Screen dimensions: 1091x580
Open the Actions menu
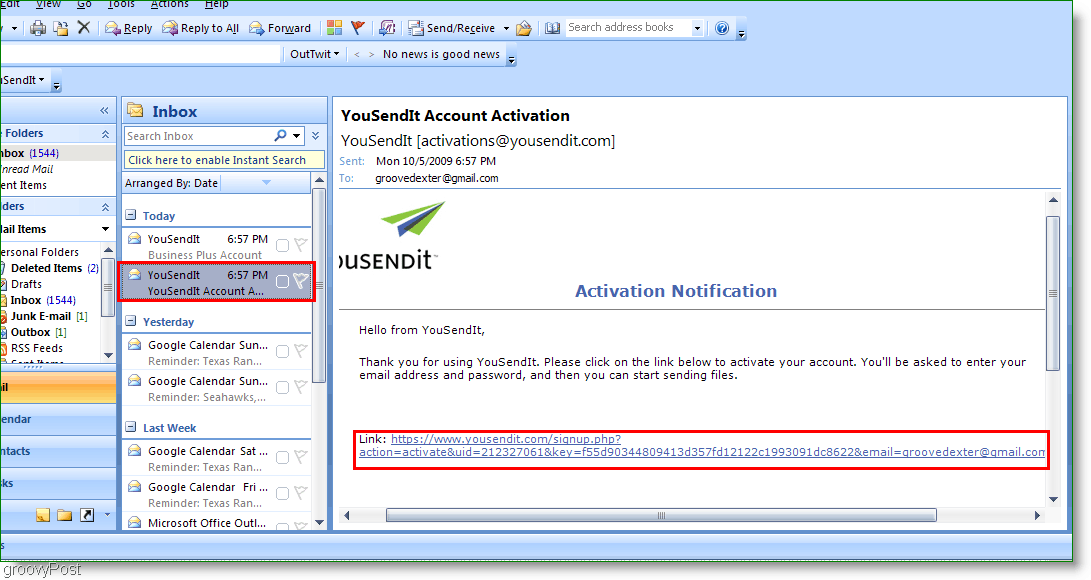(170, 4)
